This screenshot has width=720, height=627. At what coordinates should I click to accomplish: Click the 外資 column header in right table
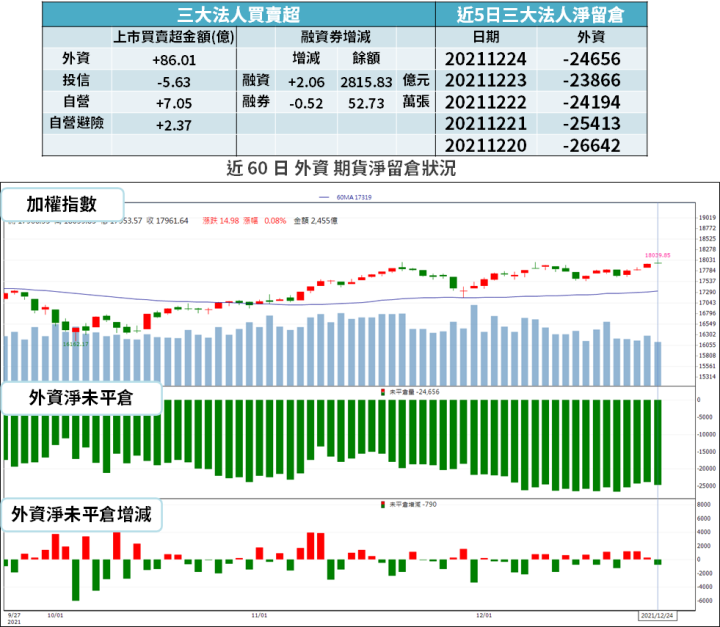coord(591,37)
